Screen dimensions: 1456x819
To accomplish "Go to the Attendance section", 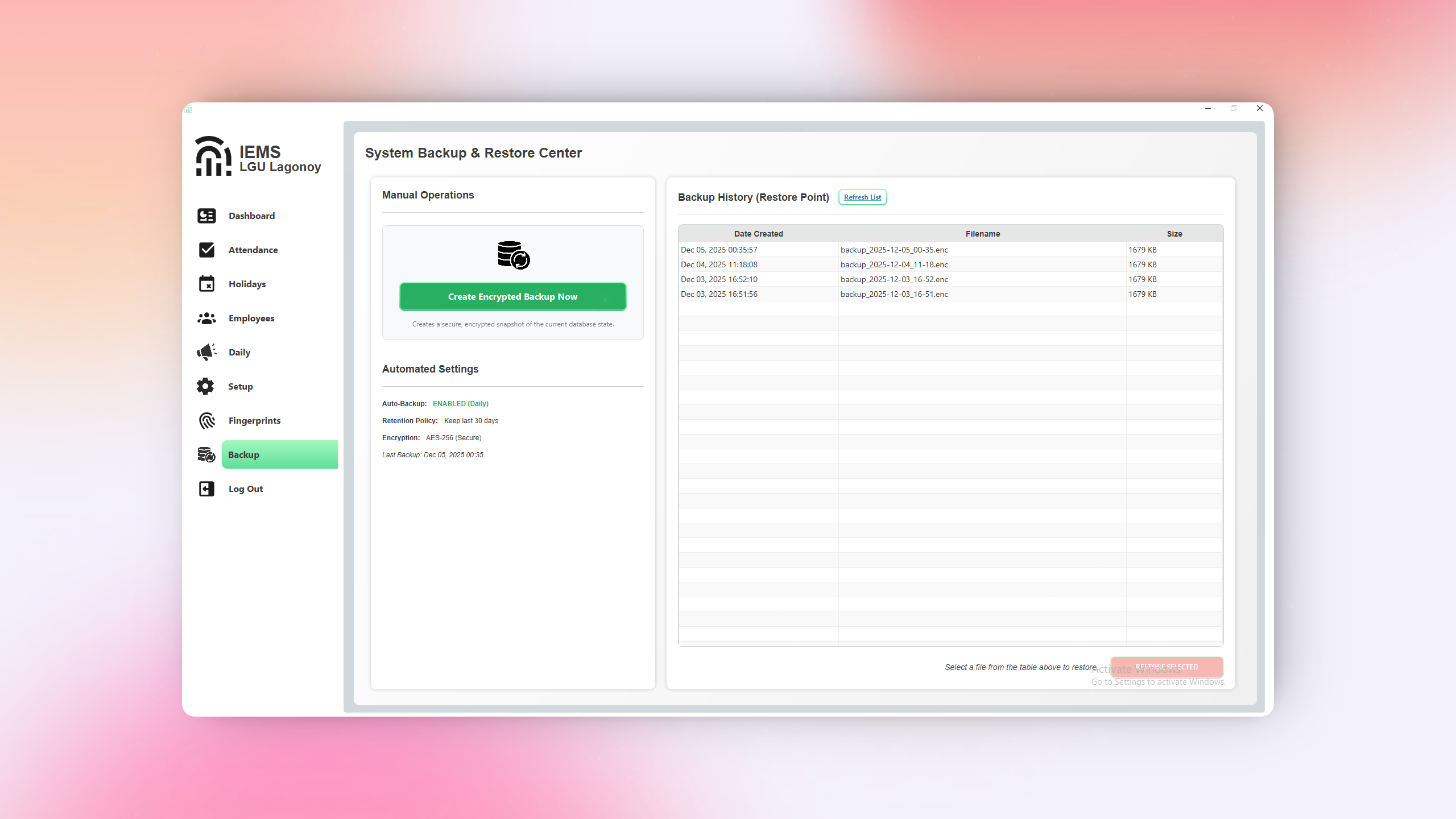I will point(253,250).
